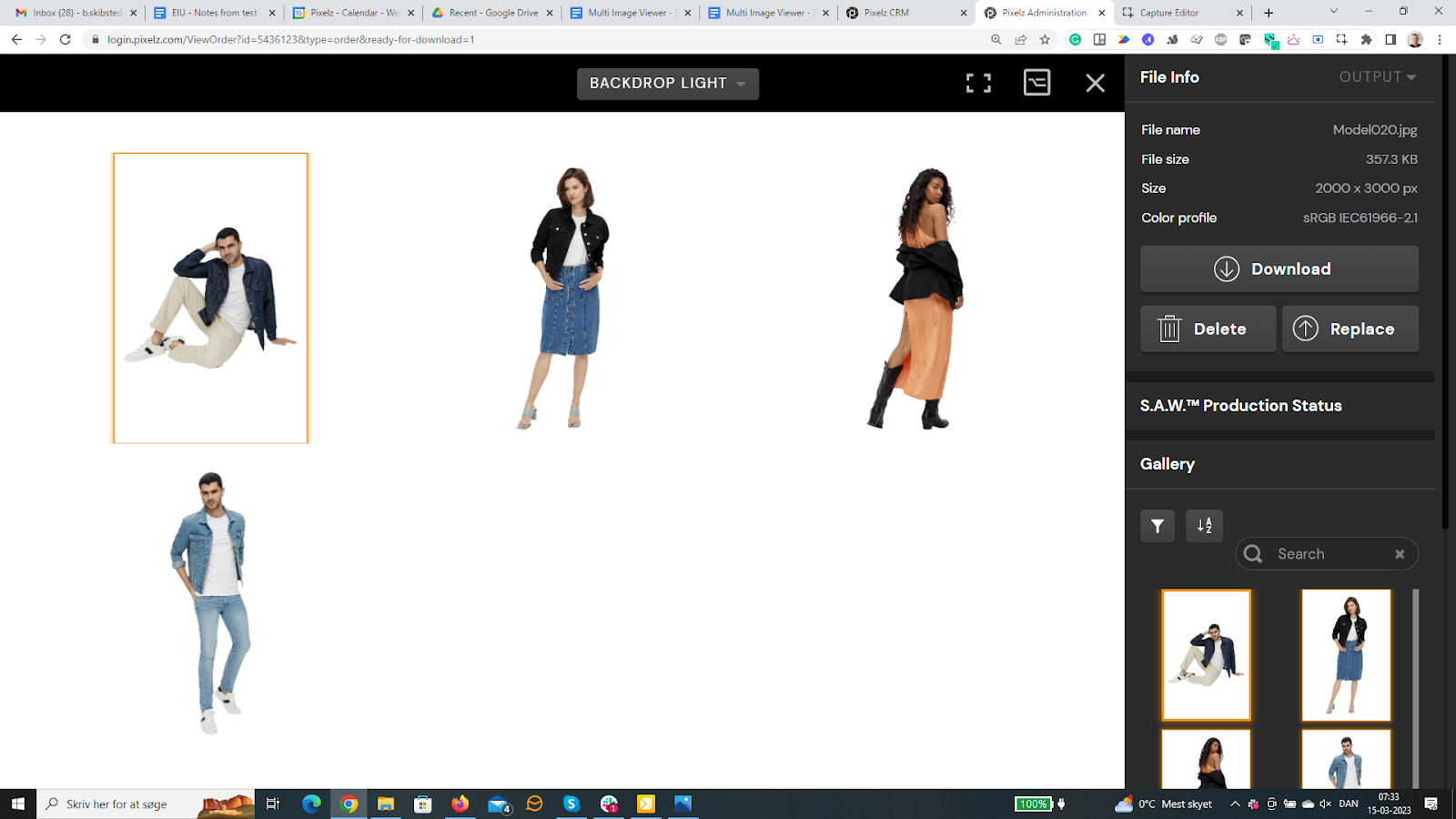Viewport: 1456px width, 819px height.
Task: Open the tab search dropdown arrow
Action: click(1334, 12)
